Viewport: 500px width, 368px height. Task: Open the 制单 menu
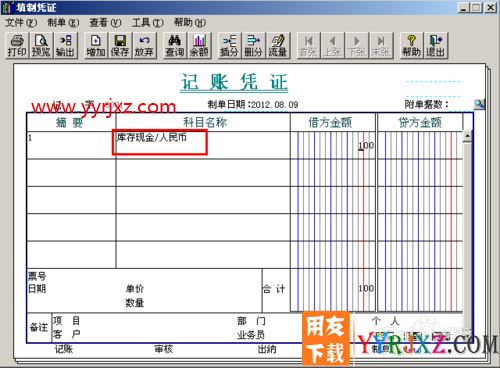(x=63, y=23)
